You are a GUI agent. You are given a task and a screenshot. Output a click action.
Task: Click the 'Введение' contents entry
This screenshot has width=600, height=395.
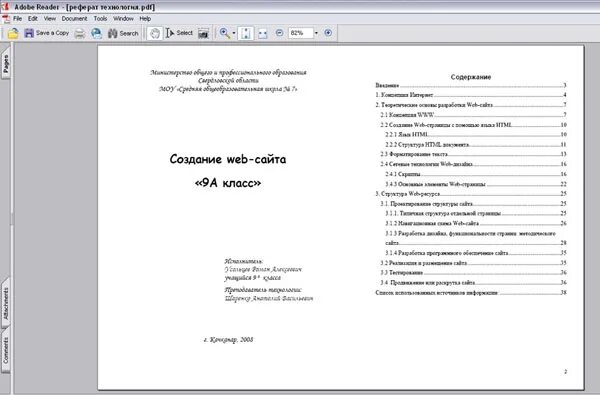point(471,85)
